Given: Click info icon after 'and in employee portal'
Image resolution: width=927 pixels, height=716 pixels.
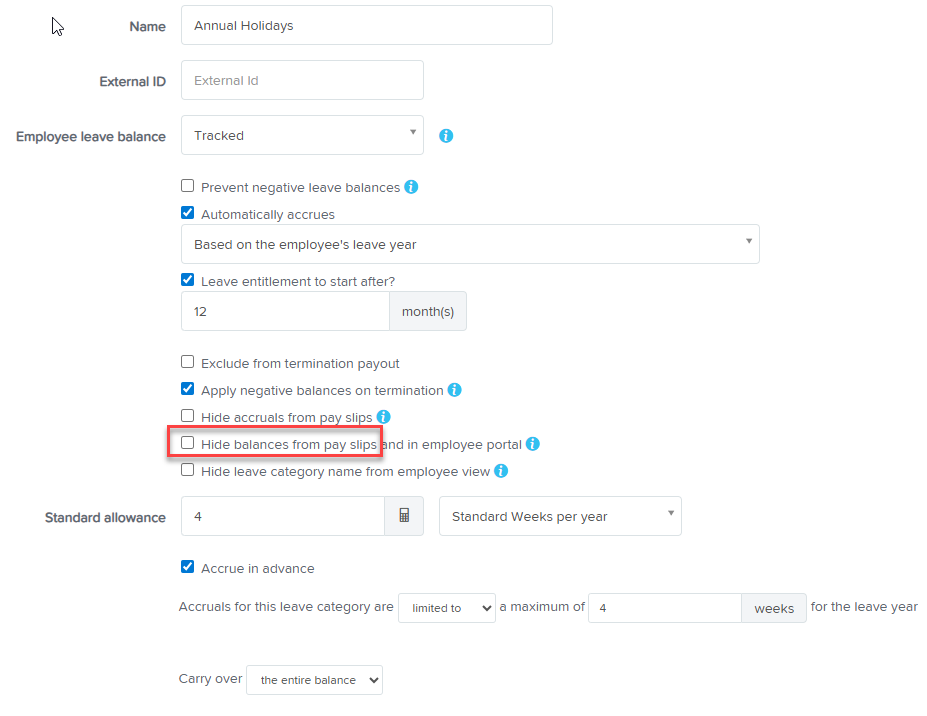Looking at the screenshot, I should tap(533, 444).
